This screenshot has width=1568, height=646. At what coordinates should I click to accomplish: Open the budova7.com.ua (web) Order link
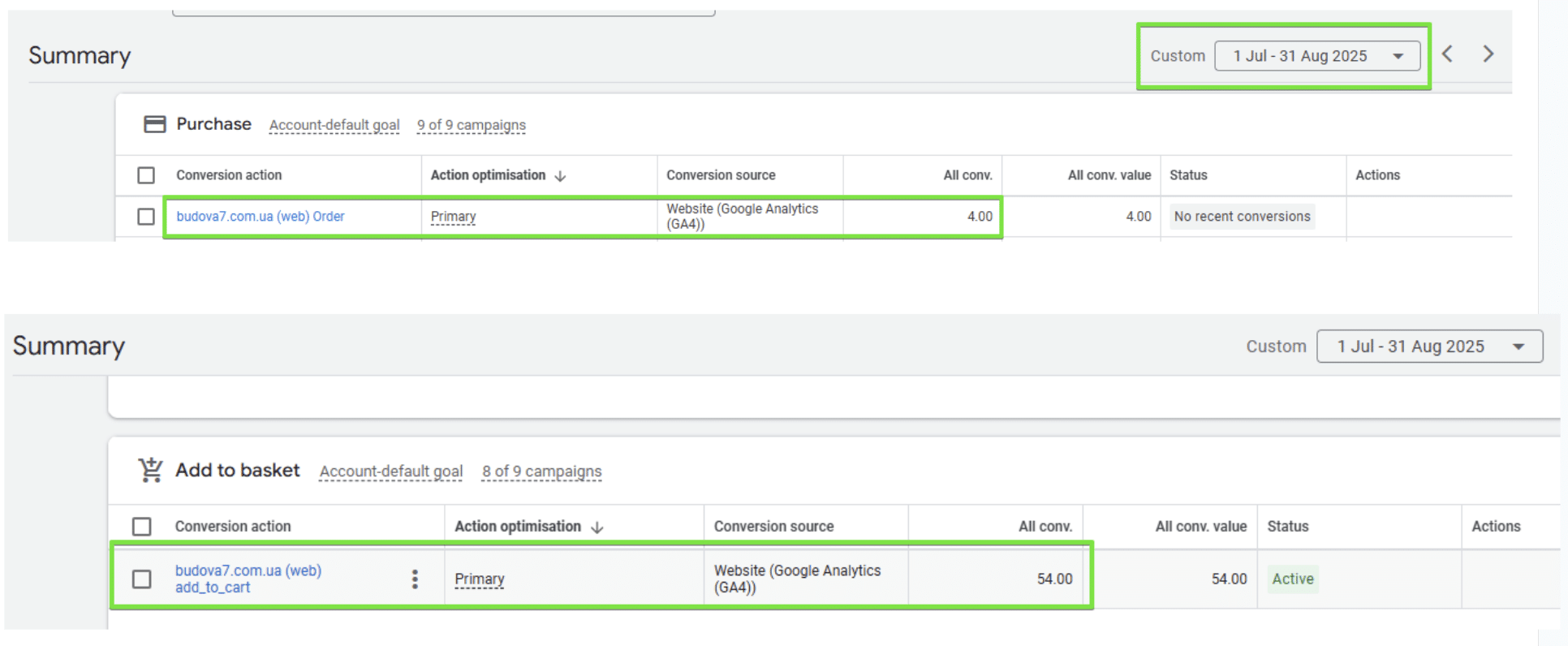(x=261, y=217)
